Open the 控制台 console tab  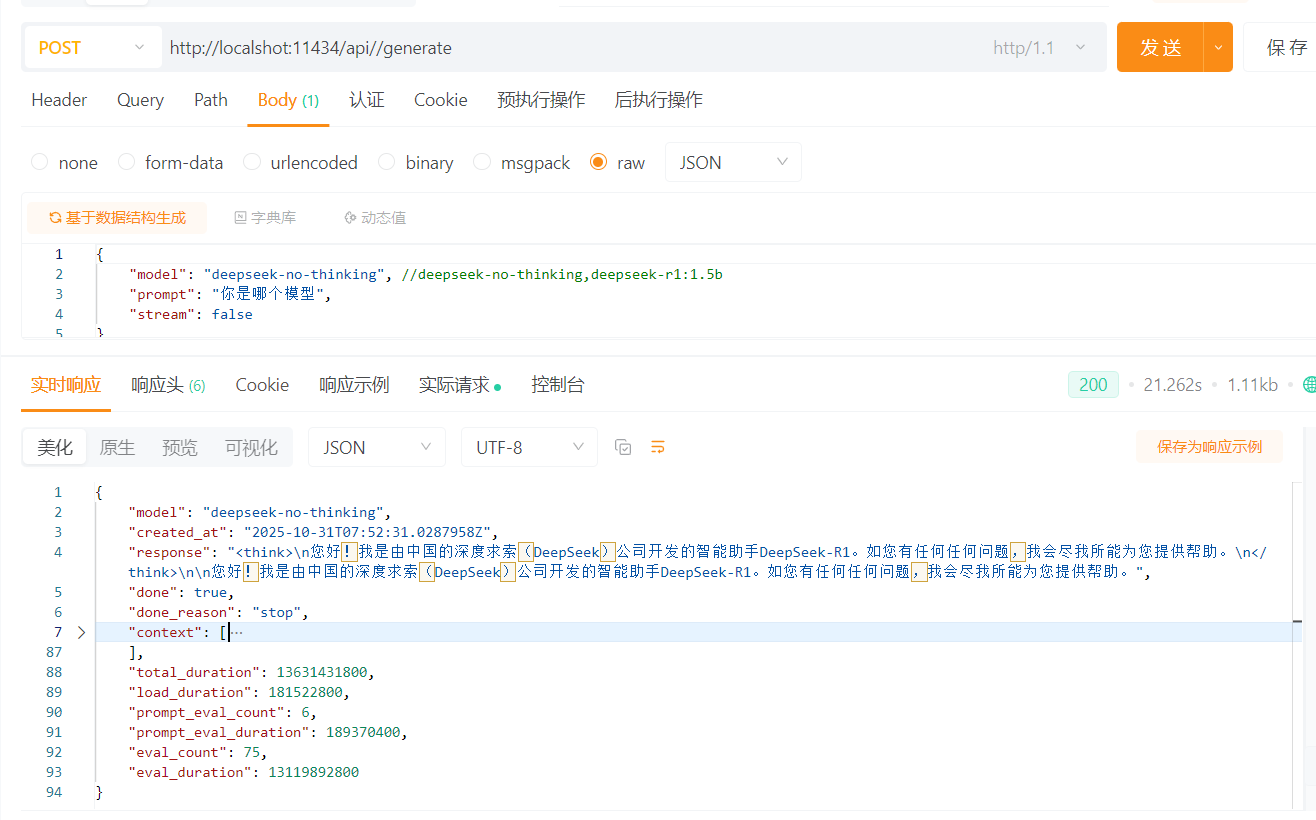[x=558, y=385]
